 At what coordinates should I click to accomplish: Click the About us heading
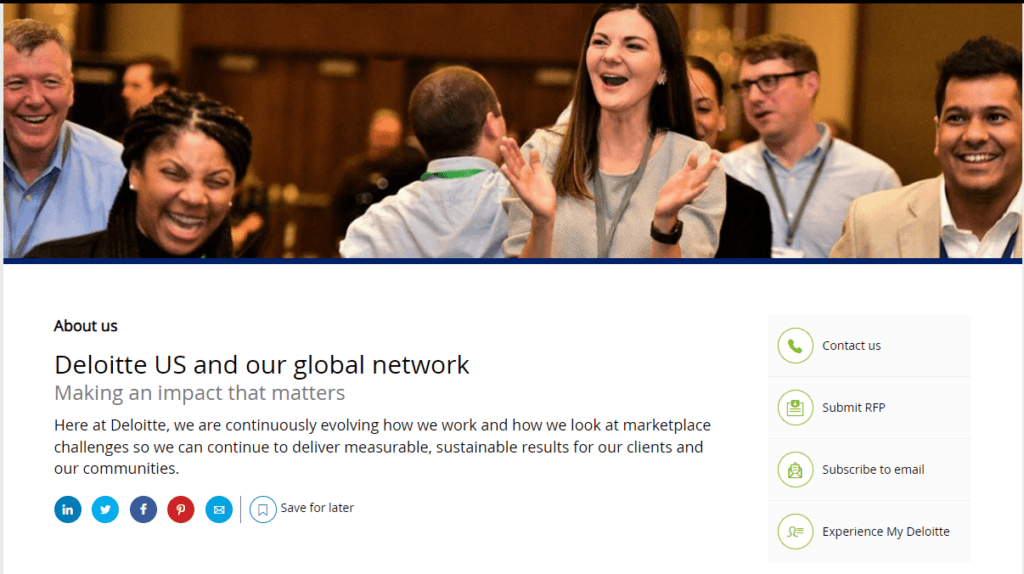(x=86, y=326)
